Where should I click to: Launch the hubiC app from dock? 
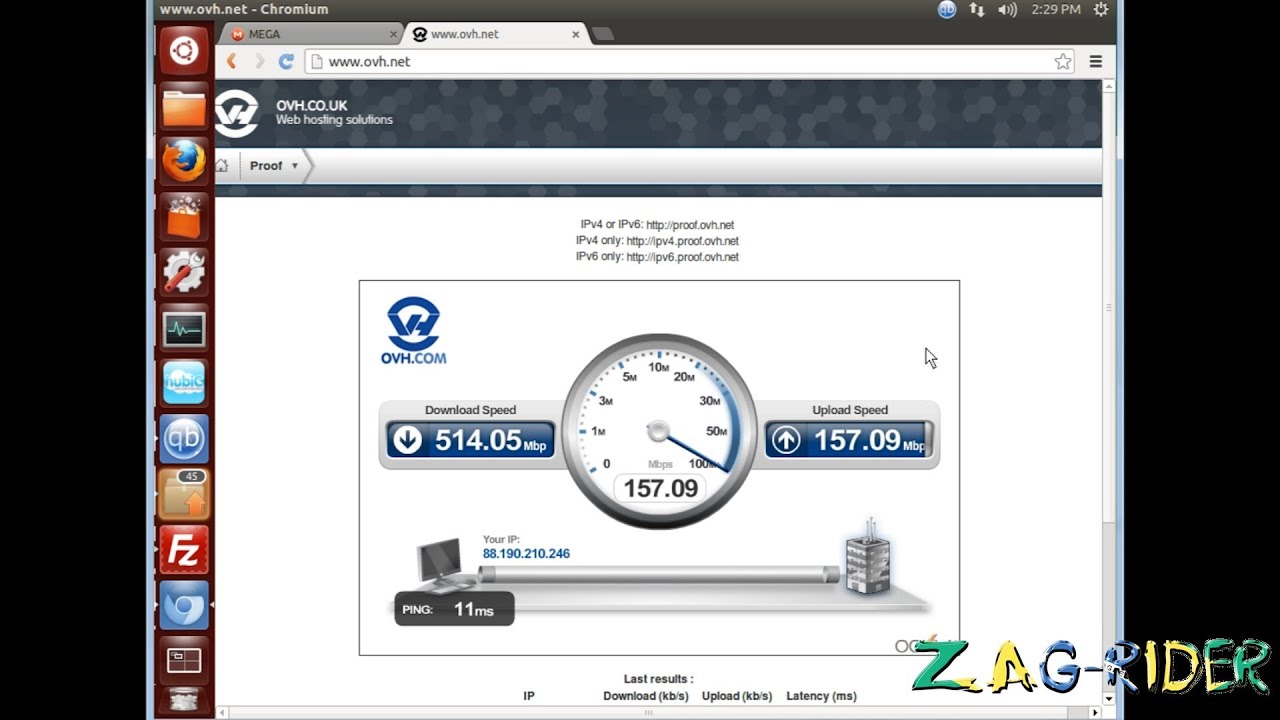point(184,383)
